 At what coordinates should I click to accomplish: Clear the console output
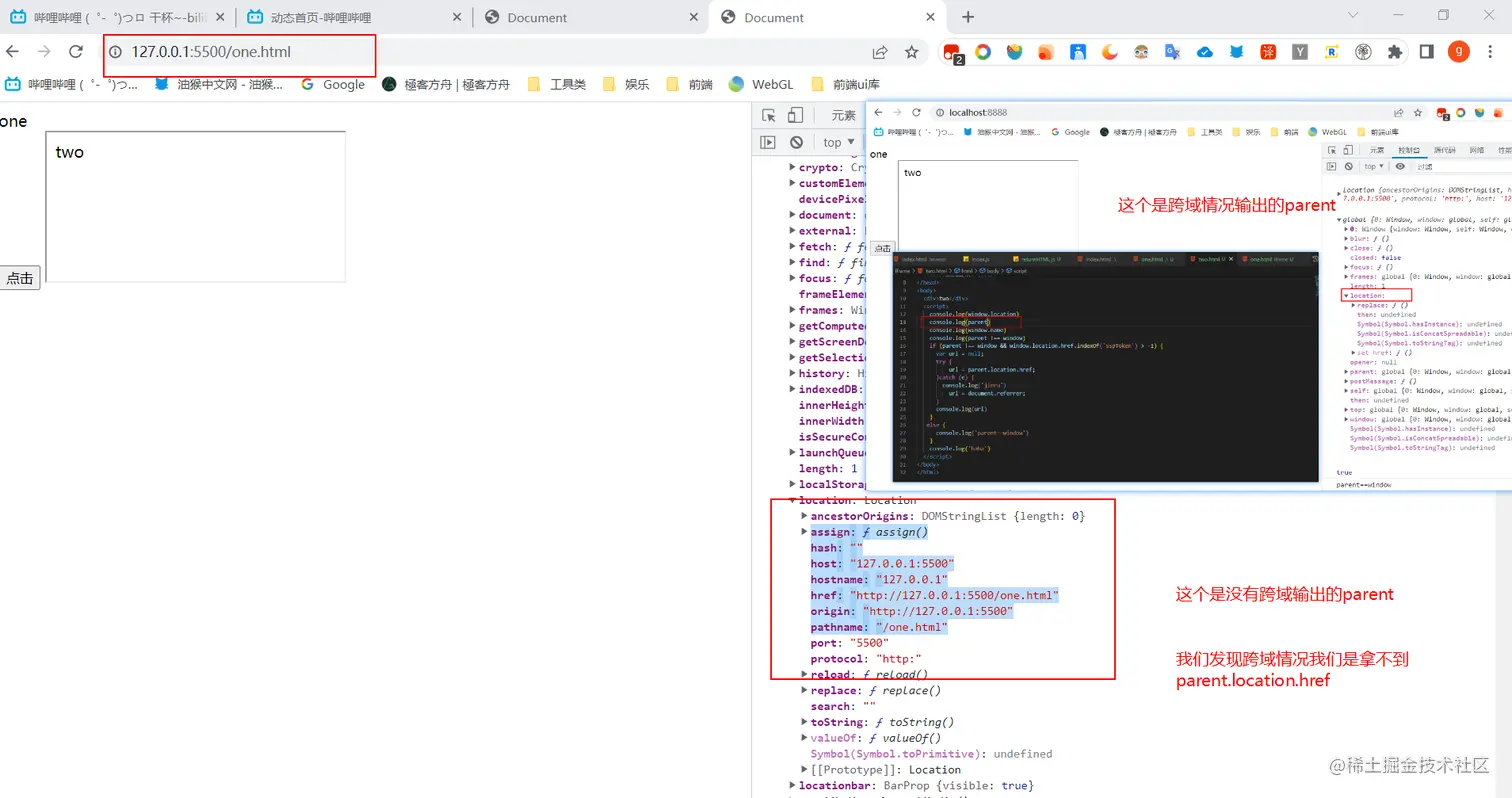tap(796, 142)
